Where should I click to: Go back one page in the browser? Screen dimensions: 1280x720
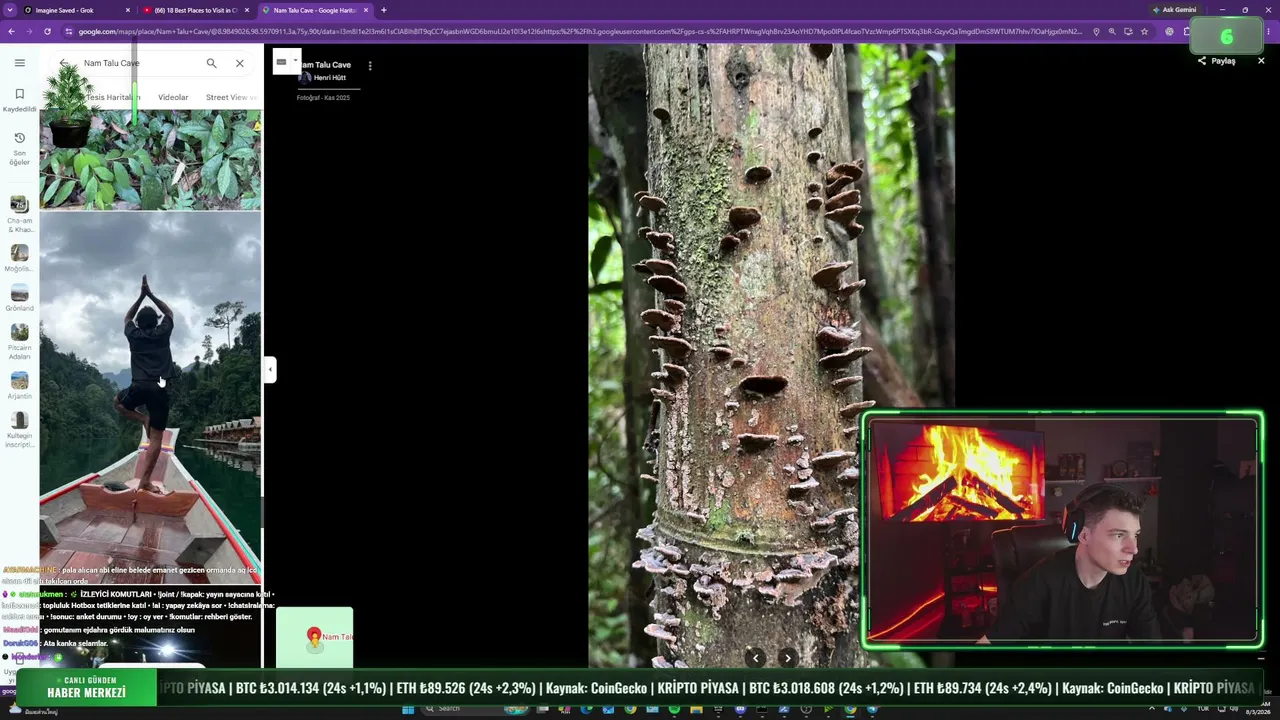(11, 31)
